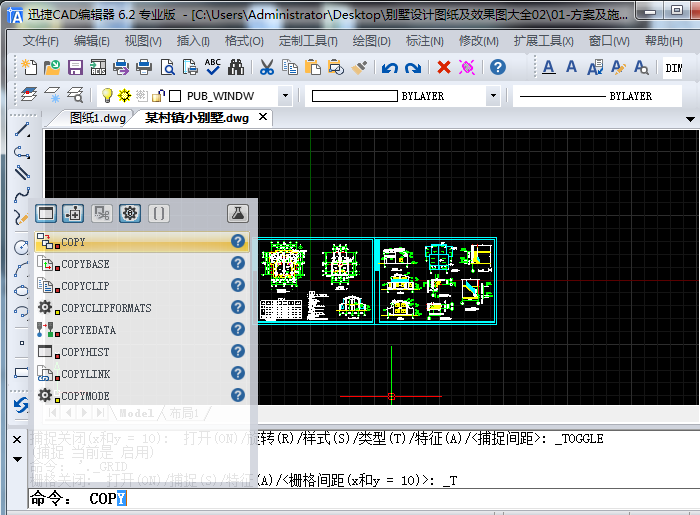Image resolution: width=700 pixels, height=515 pixels.
Task: Open help for COPYEDATA command
Action: pyautogui.click(x=238, y=329)
